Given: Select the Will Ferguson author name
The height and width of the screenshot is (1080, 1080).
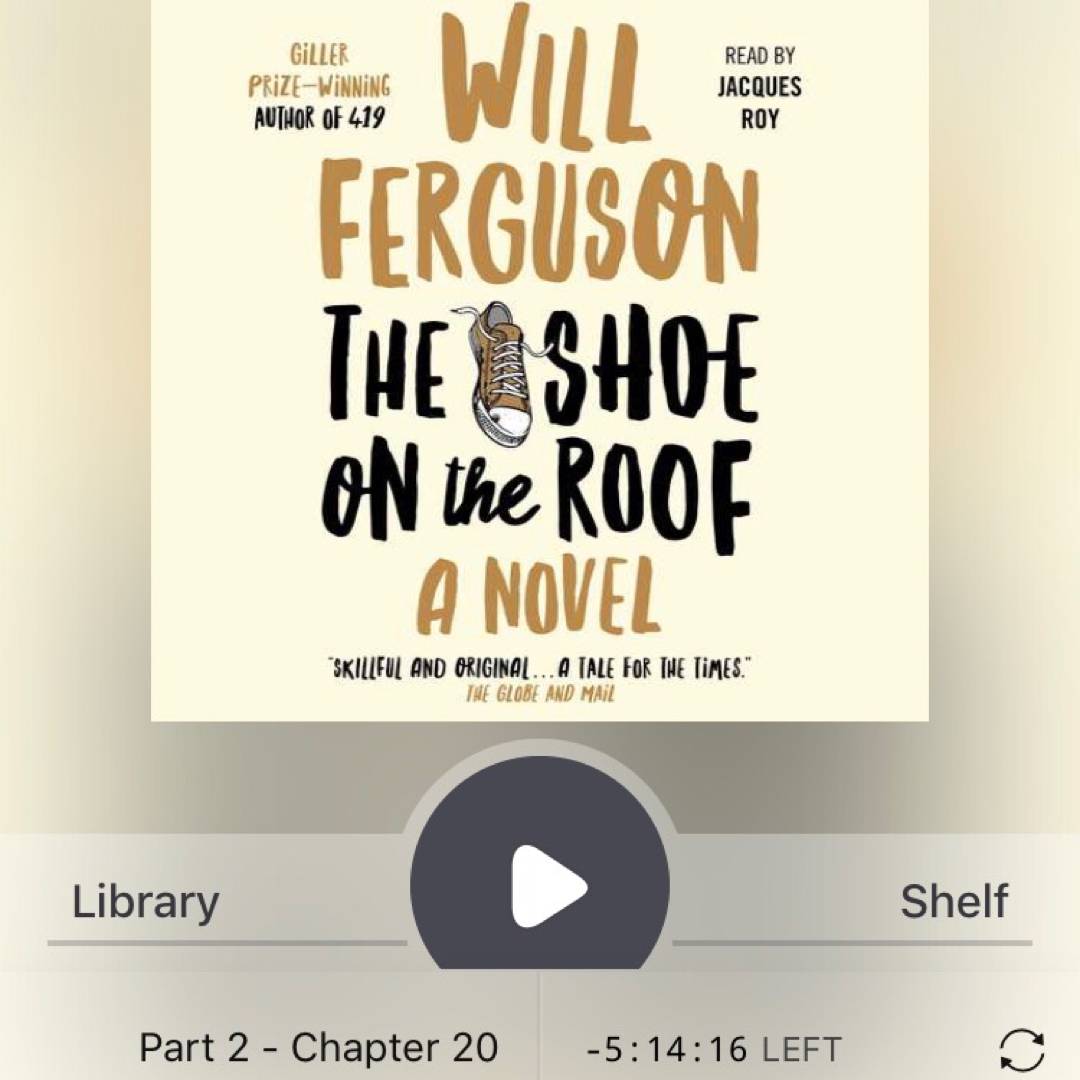Looking at the screenshot, I should (x=539, y=149).
